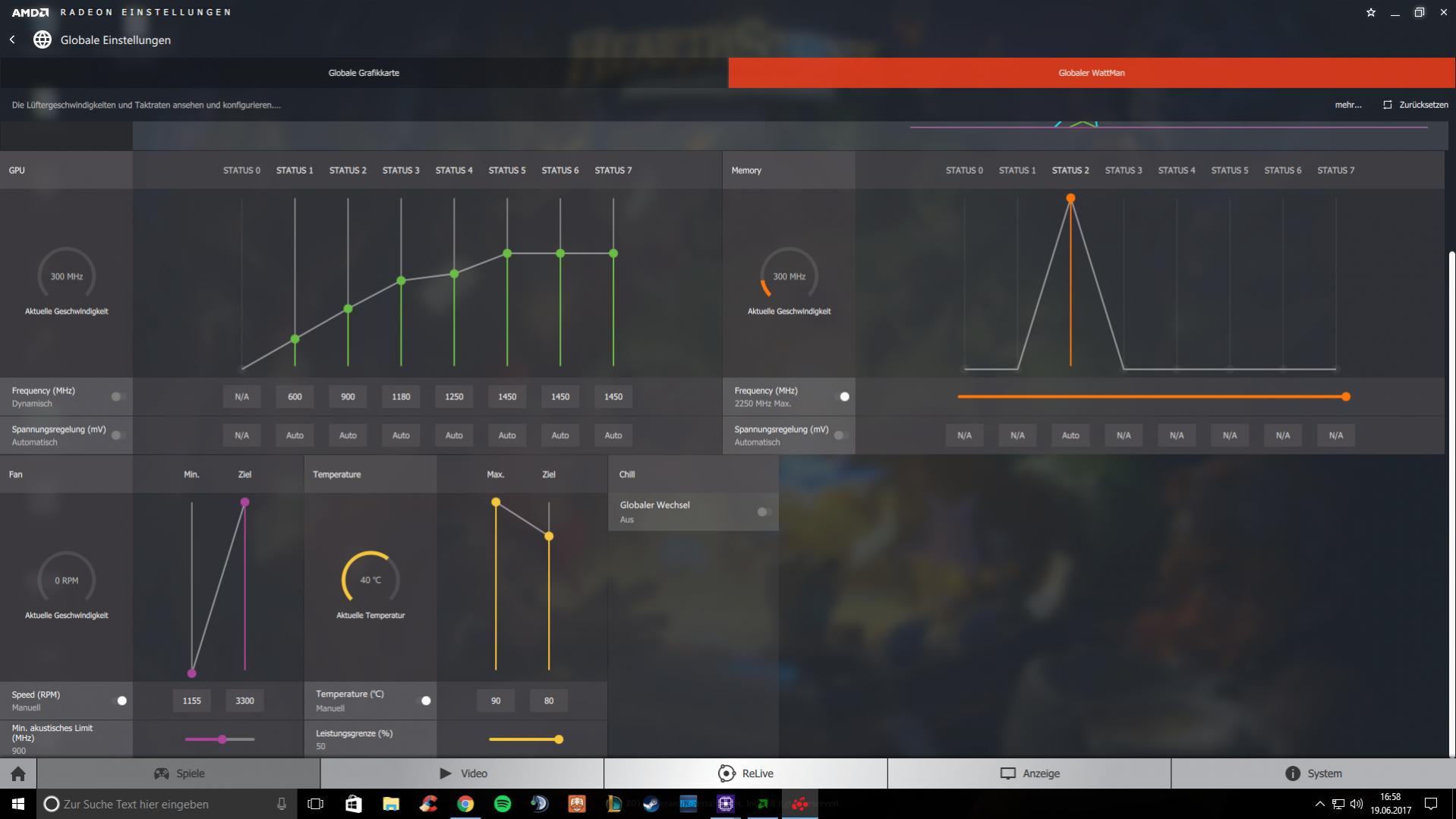Screen dimensions: 1456x819
Task: Click the Memory Status 2 orange graph point
Action: point(1070,198)
